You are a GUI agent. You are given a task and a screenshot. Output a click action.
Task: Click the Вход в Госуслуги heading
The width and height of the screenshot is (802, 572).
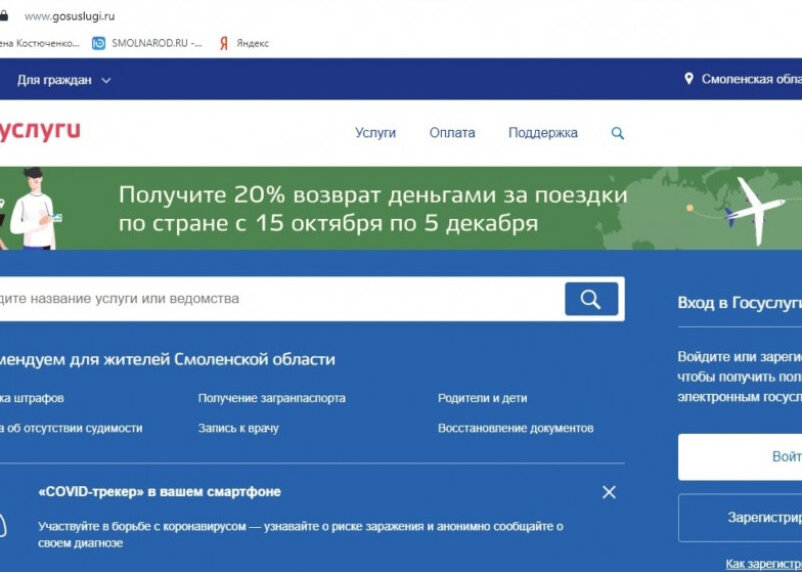(x=740, y=303)
